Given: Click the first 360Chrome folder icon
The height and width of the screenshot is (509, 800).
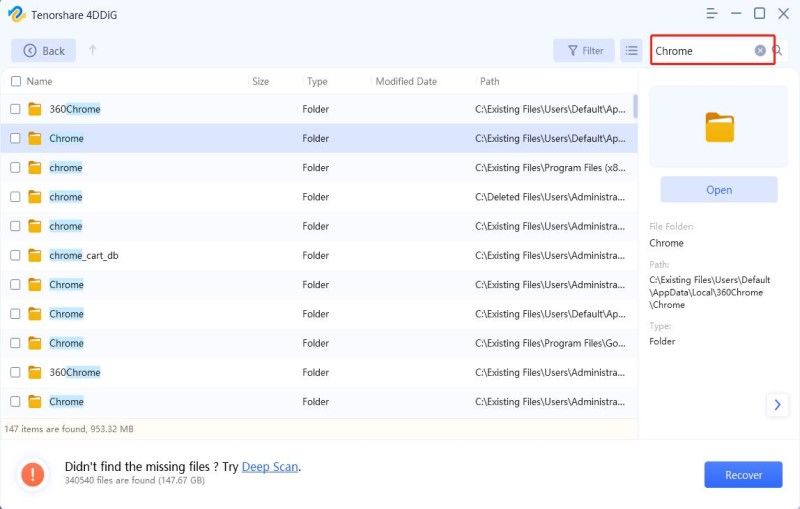Looking at the screenshot, I should (35, 109).
